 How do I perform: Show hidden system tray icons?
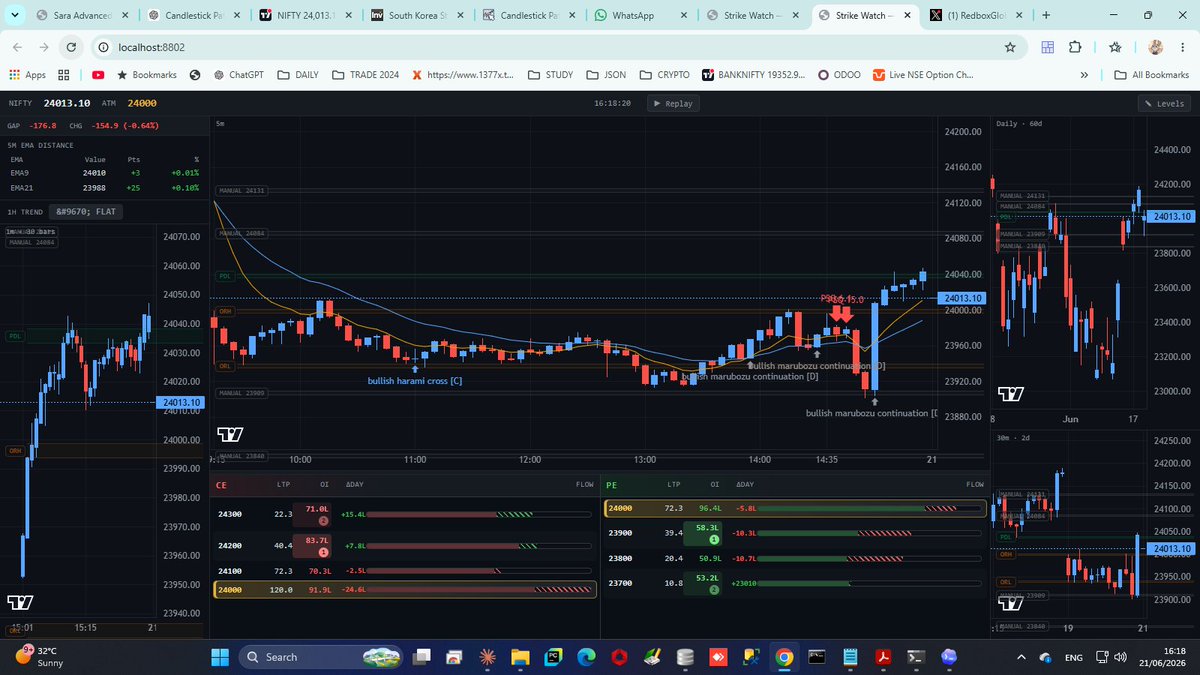tap(1023, 657)
